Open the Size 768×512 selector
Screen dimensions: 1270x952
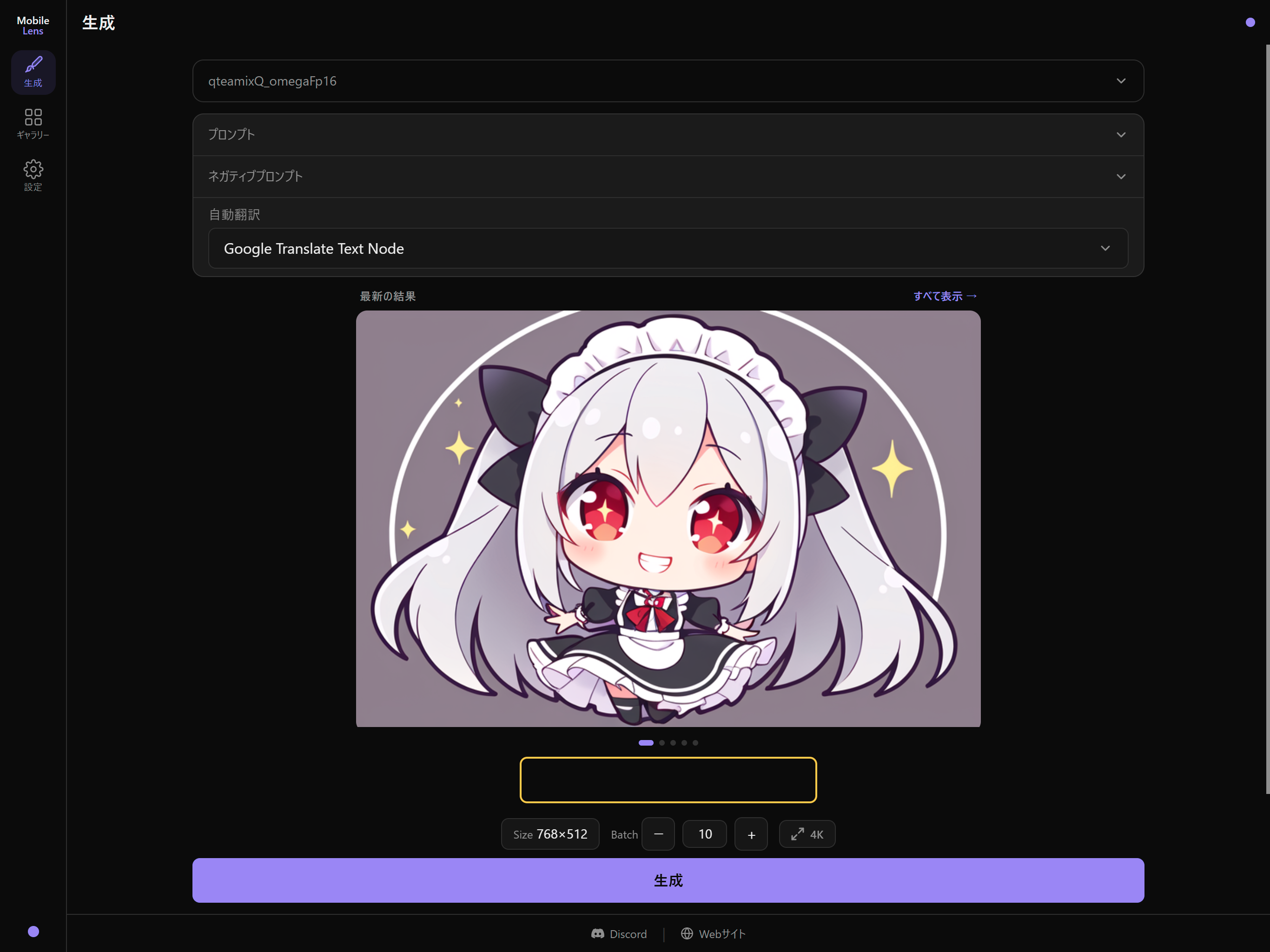[549, 834]
